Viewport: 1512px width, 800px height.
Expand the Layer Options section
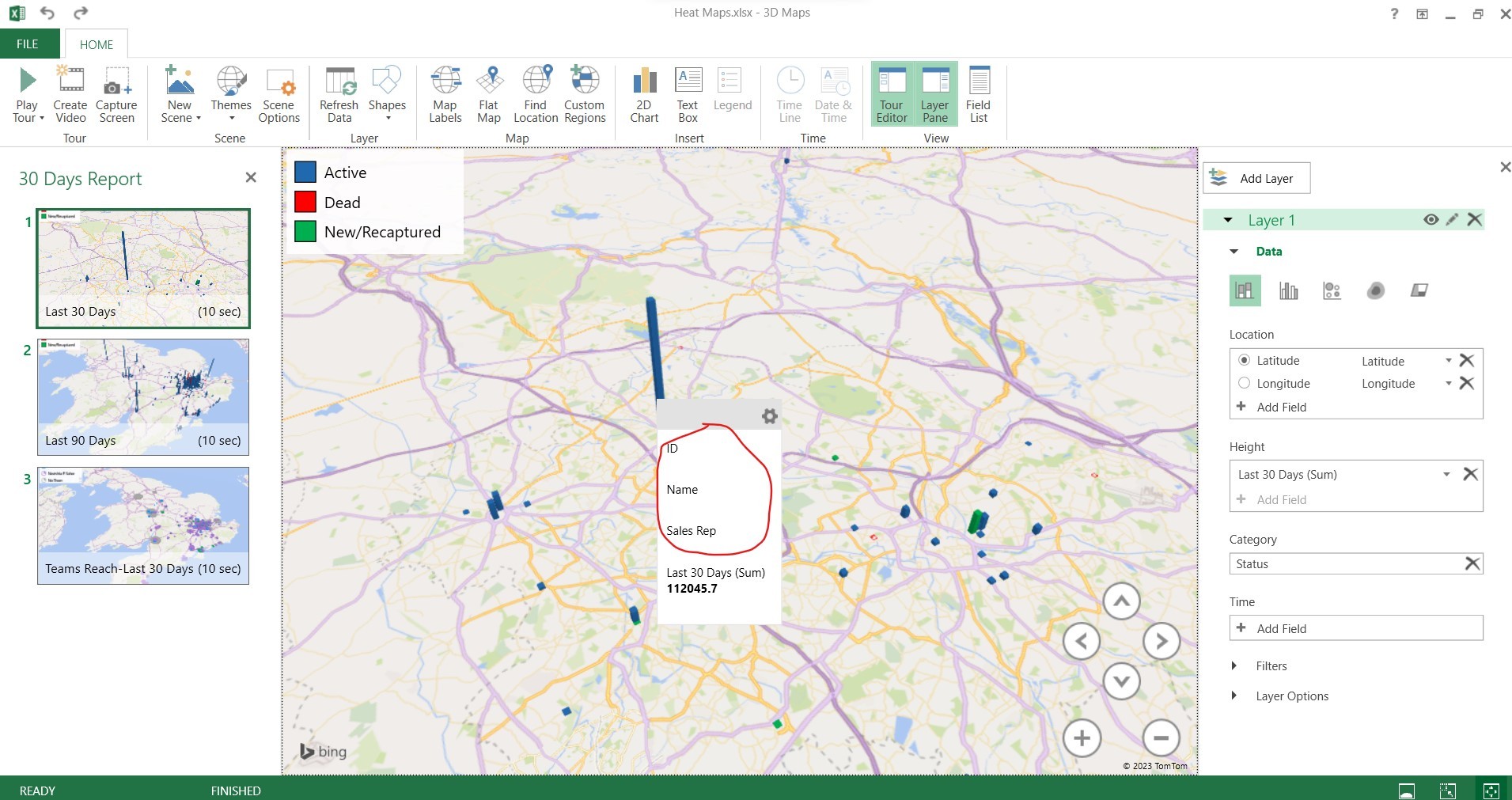pos(1233,696)
